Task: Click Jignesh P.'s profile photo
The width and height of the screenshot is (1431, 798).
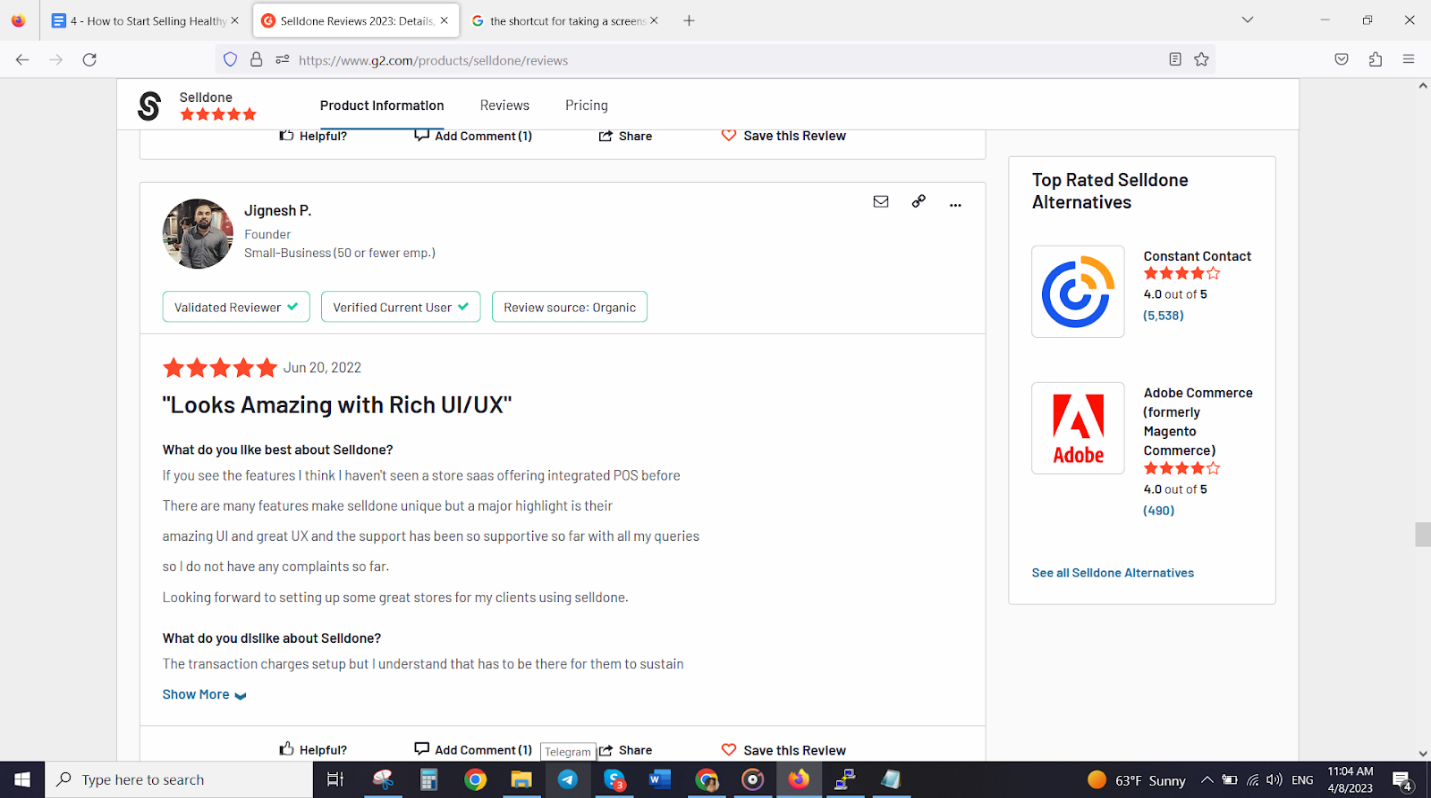Action: (x=198, y=233)
